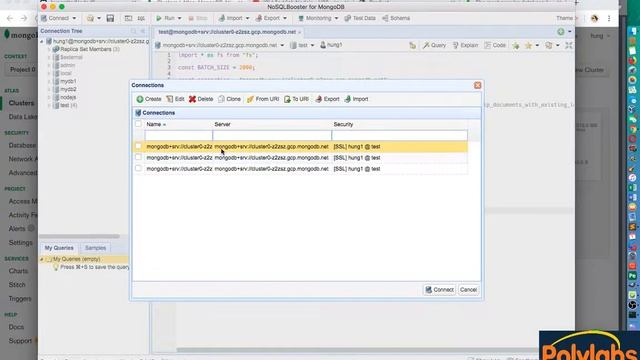
Task: Click the Query button in the editor toolbar
Action: tap(434, 45)
